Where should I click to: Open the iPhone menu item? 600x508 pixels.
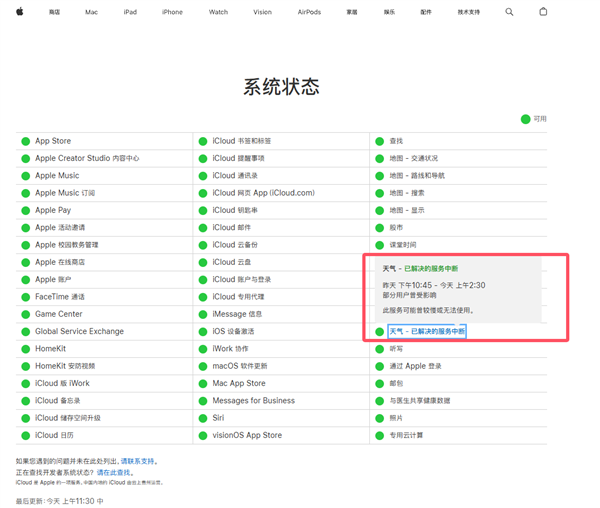pyautogui.click(x=172, y=12)
